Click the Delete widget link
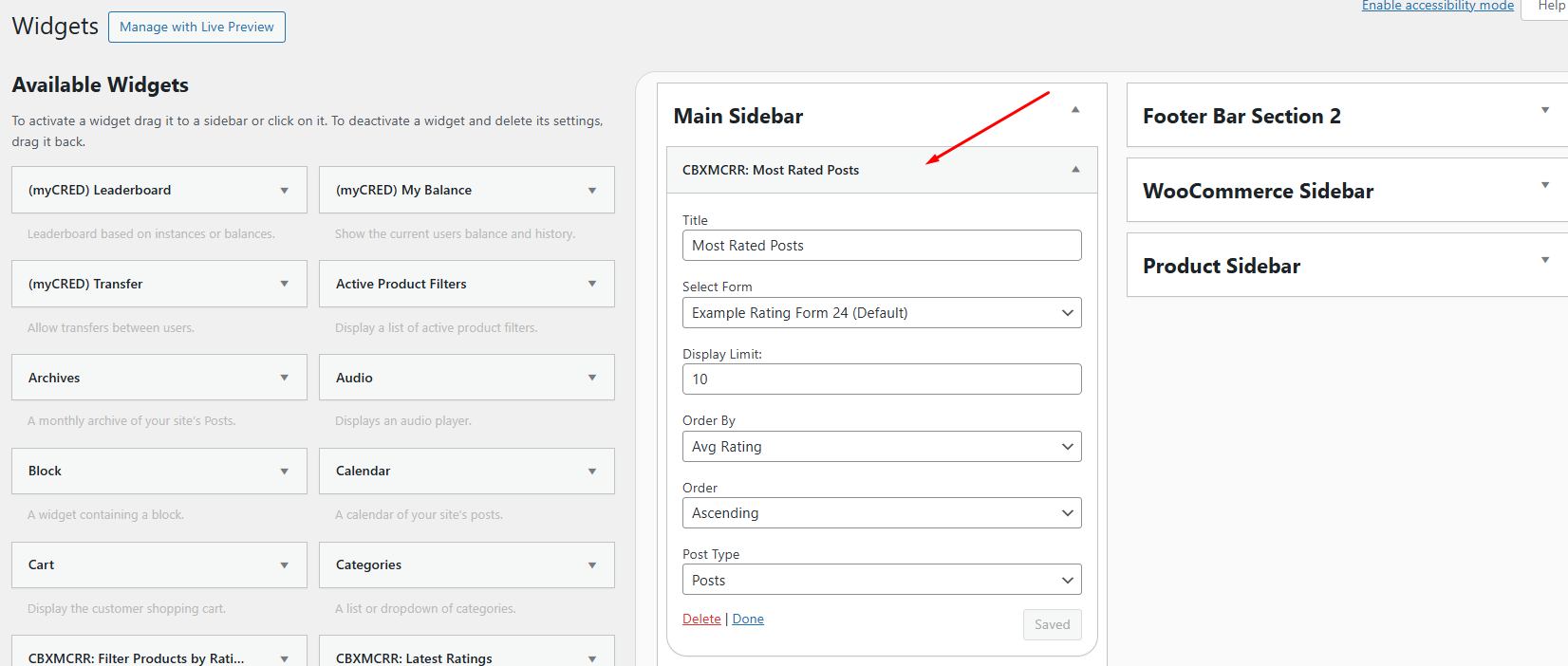Image resolution: width=1568 pixels, height=666 pixels. (x=701, y=620)
